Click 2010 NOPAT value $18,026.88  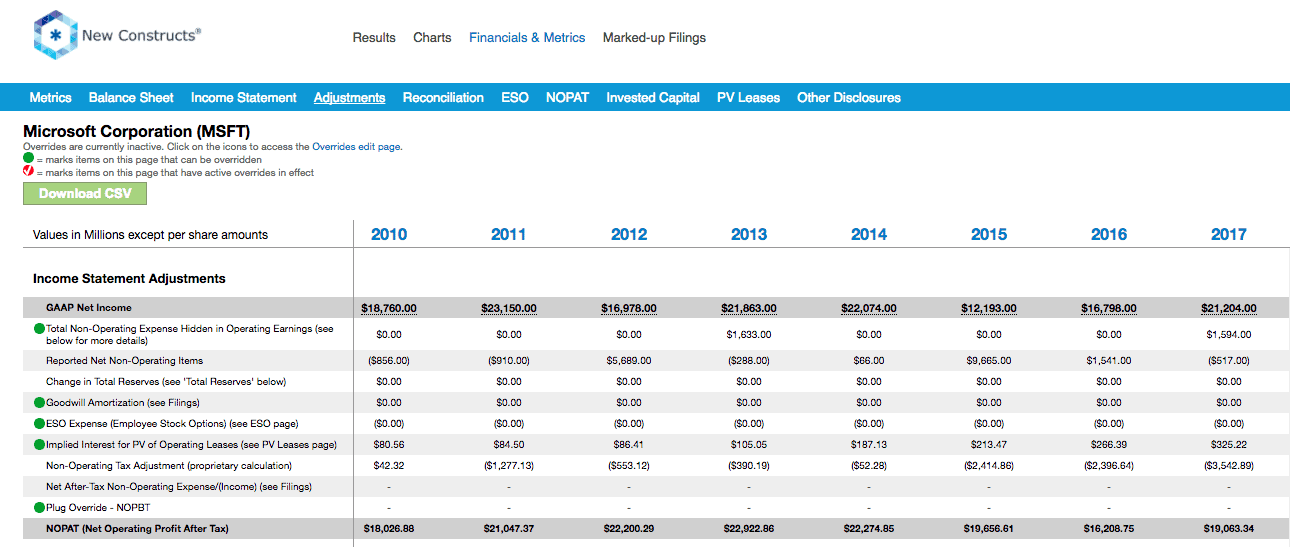(389, 528)
